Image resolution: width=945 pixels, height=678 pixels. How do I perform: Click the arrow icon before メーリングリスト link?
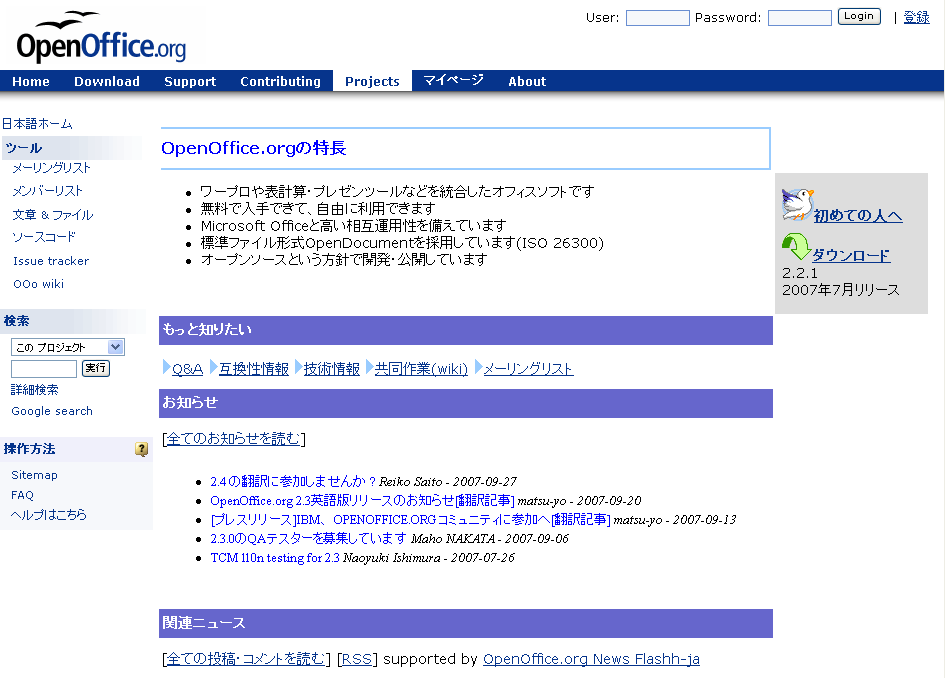click(x=479, y=367)
